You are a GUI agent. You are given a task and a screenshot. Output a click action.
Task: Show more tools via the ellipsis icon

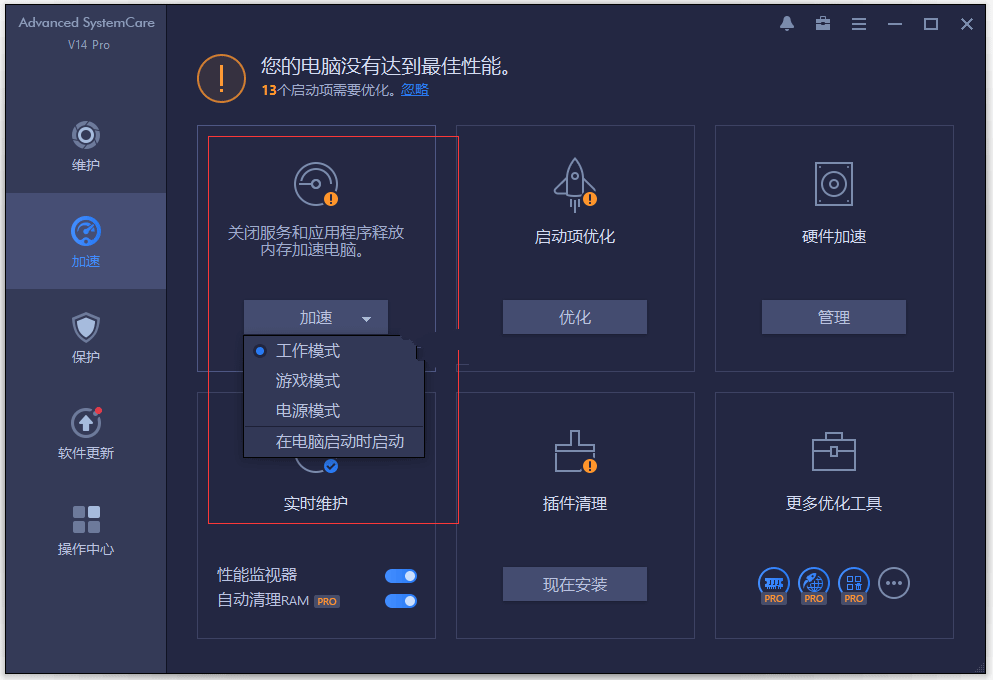click(894, 583)
